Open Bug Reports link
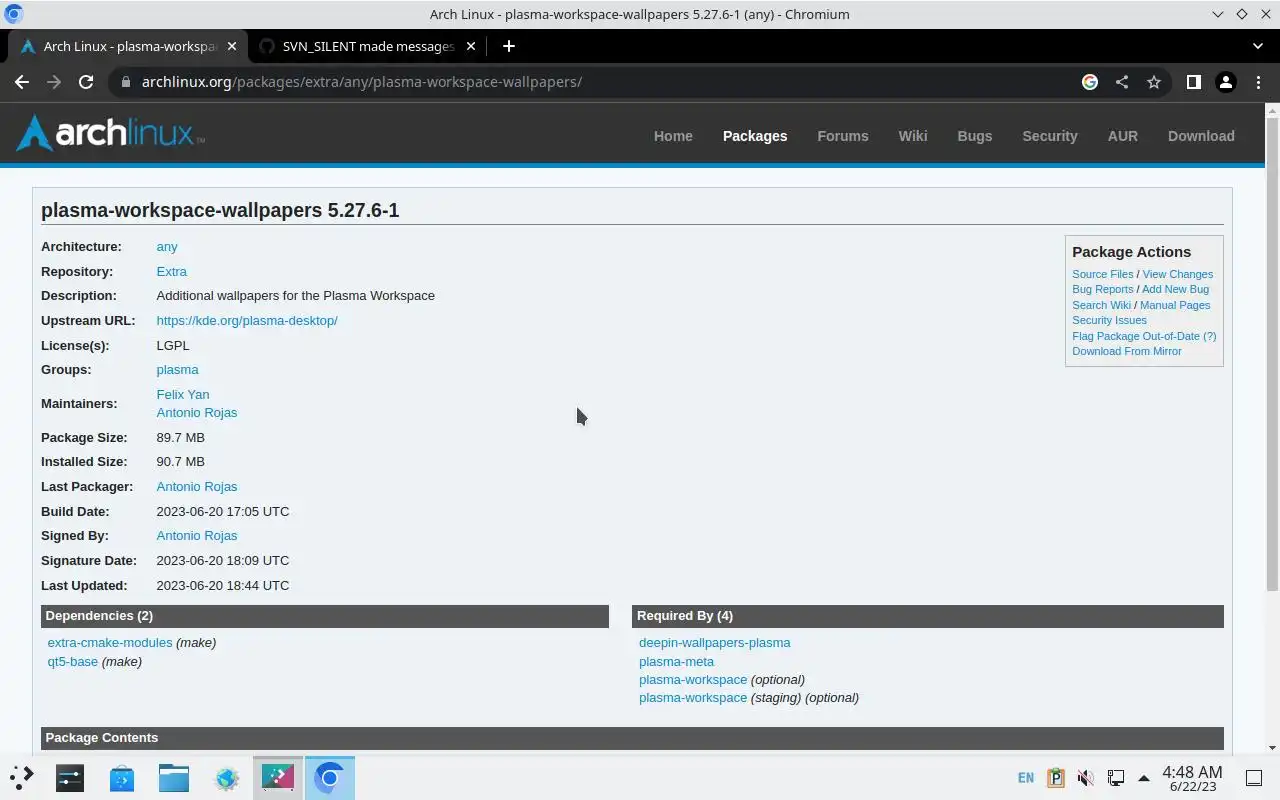 1103,289
